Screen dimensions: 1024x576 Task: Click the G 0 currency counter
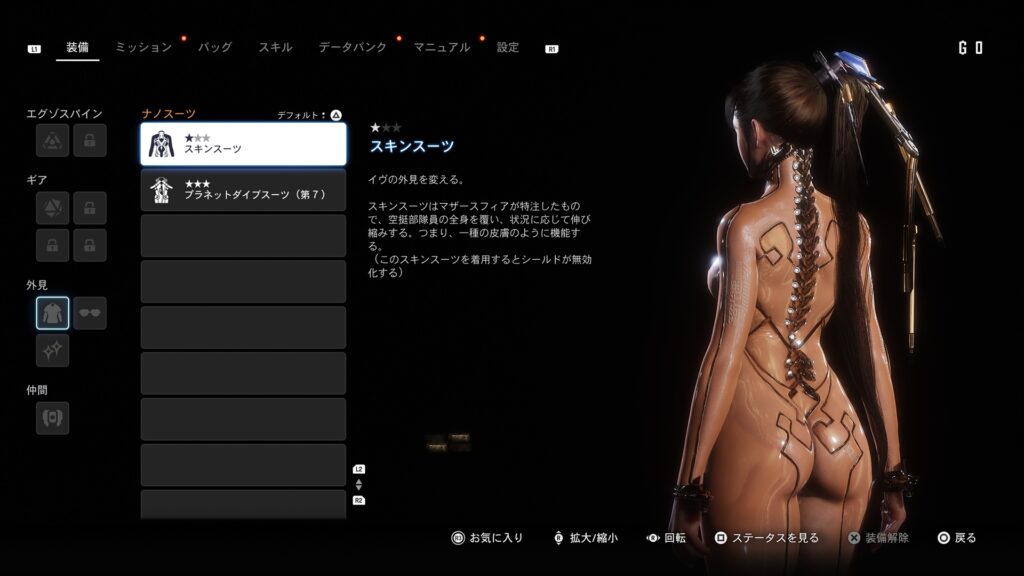tap(970, 48)
